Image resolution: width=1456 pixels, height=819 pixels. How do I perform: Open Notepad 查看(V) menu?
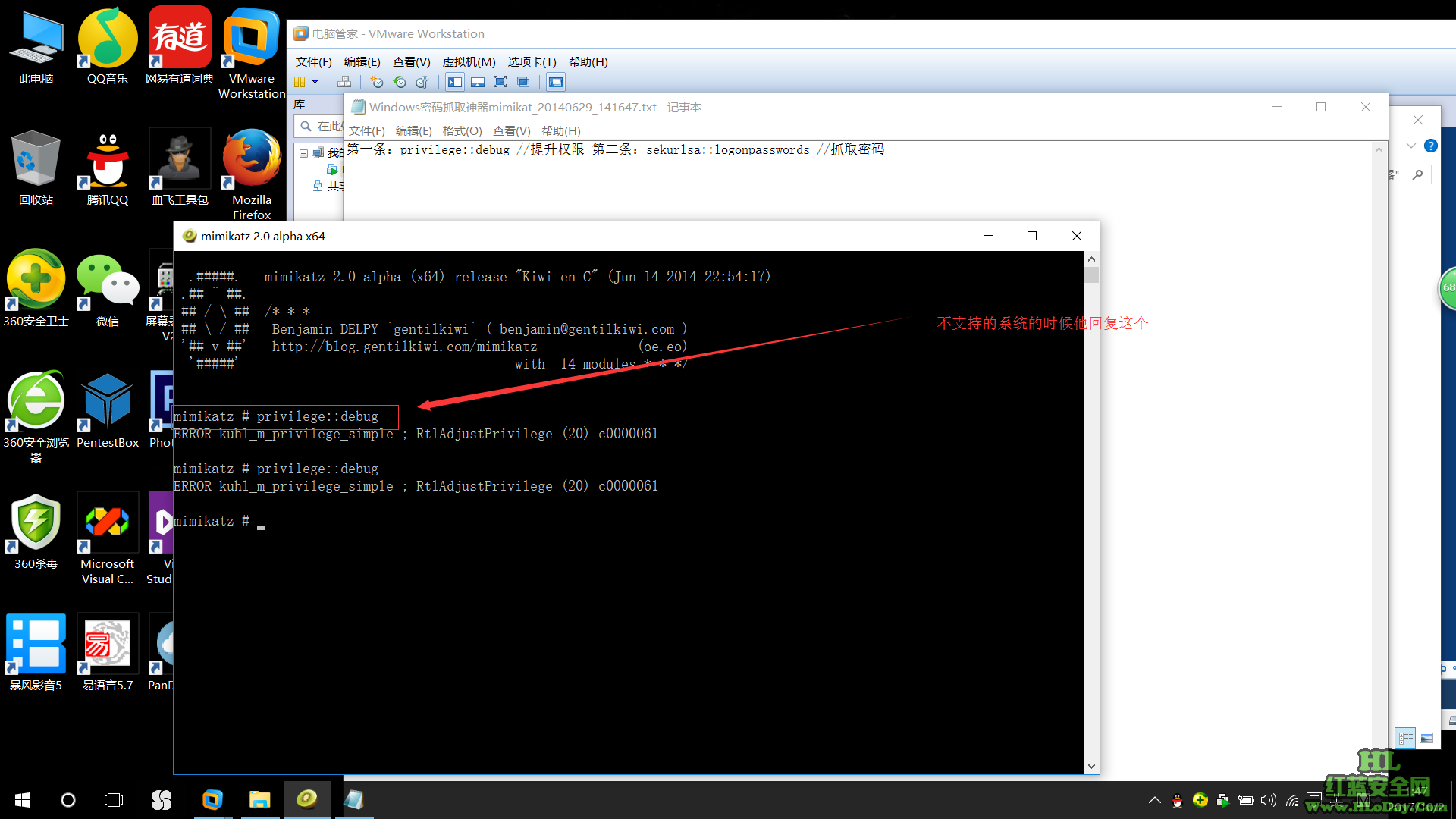point(511,131)
